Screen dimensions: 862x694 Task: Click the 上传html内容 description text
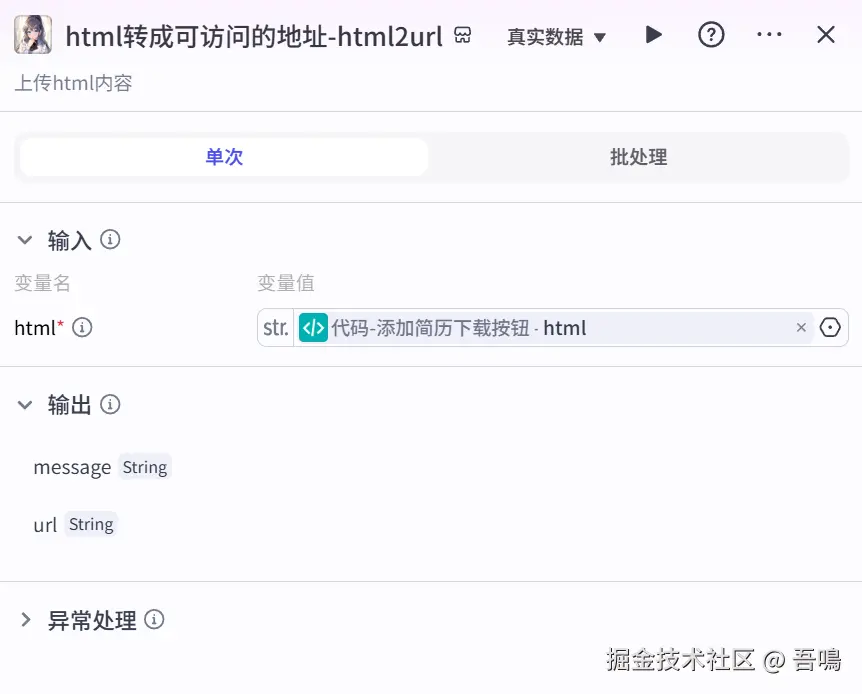point(73,83)
